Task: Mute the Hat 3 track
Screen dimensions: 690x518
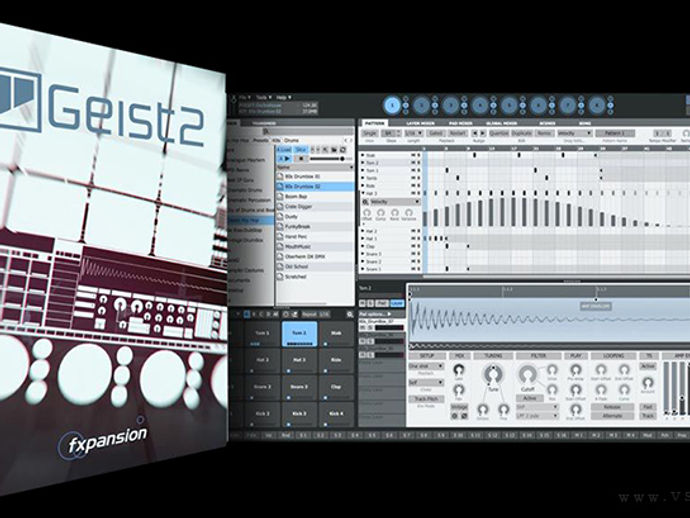Action: pos(413,193)
